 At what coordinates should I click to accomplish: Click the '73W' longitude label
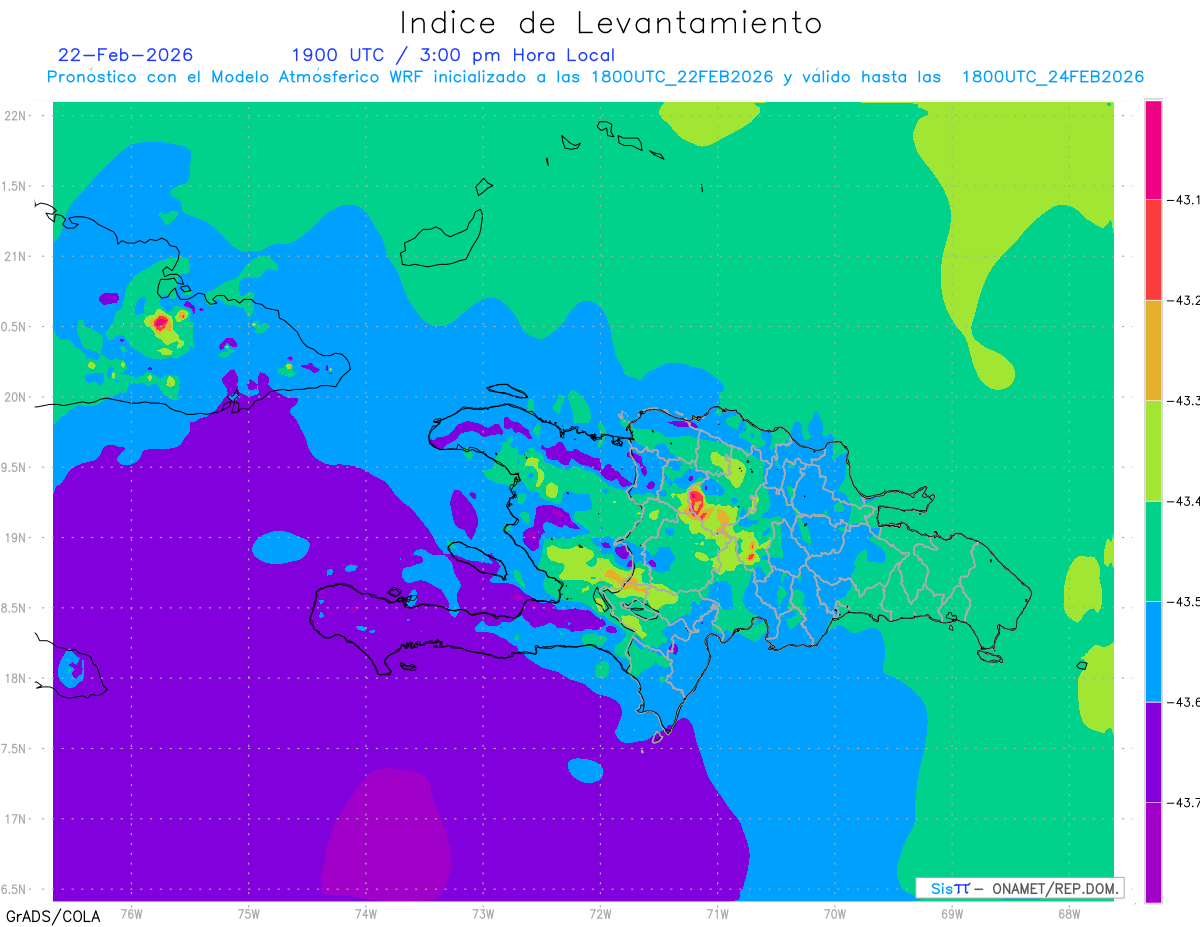click(483, 914)
